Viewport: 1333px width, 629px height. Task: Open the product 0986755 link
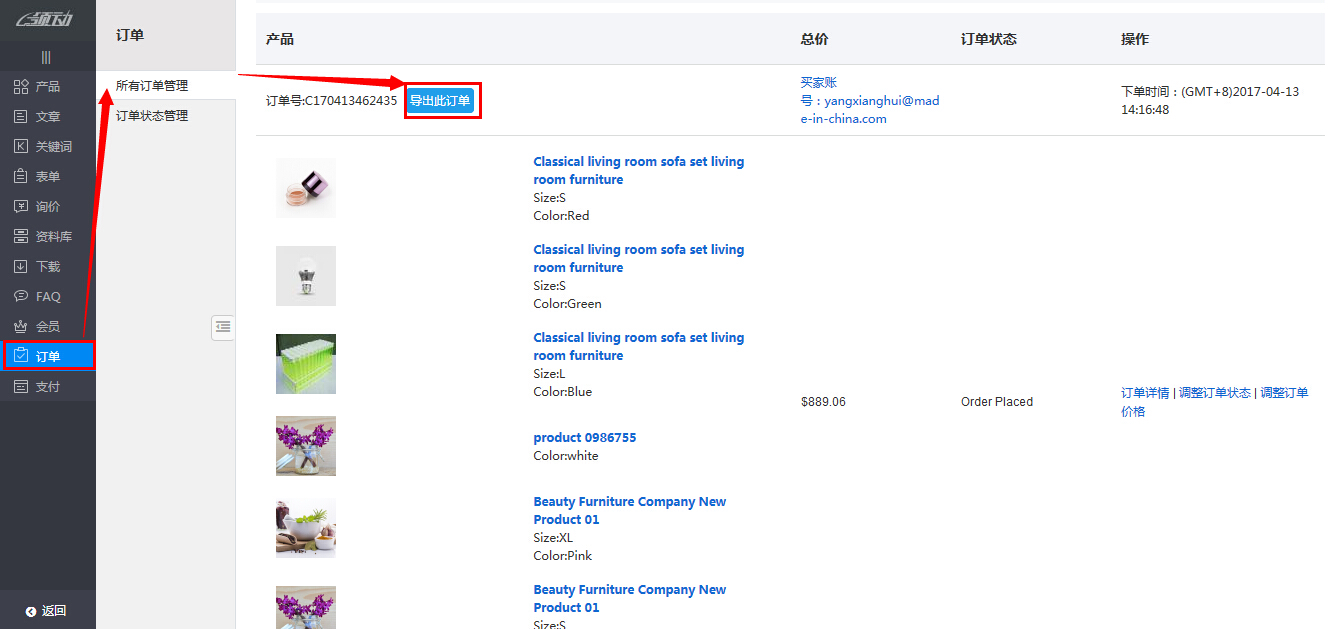[584, 438]
